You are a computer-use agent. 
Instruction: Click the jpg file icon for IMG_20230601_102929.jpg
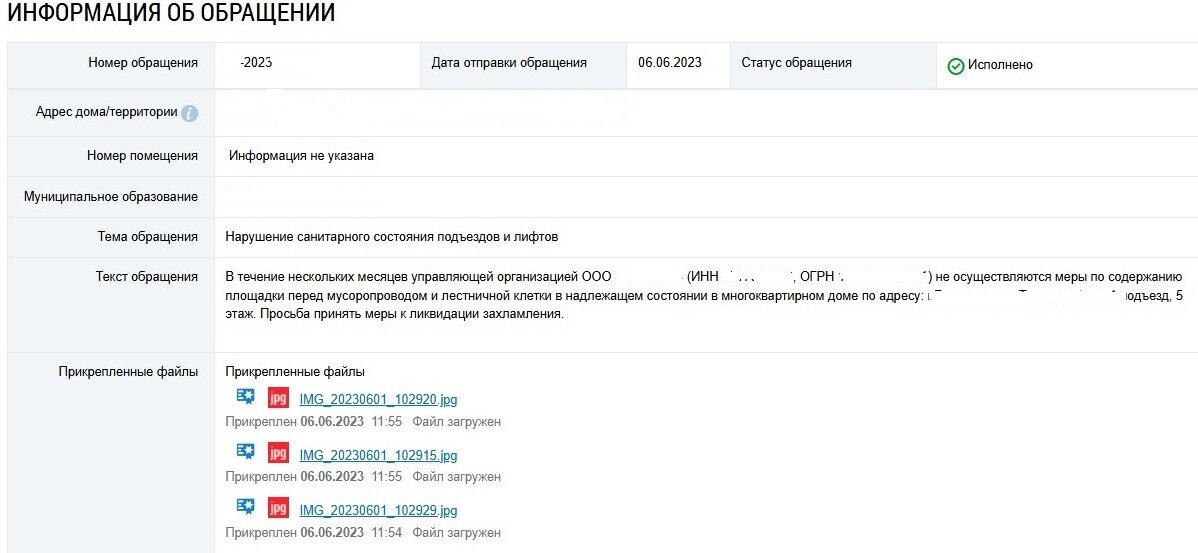279,508
